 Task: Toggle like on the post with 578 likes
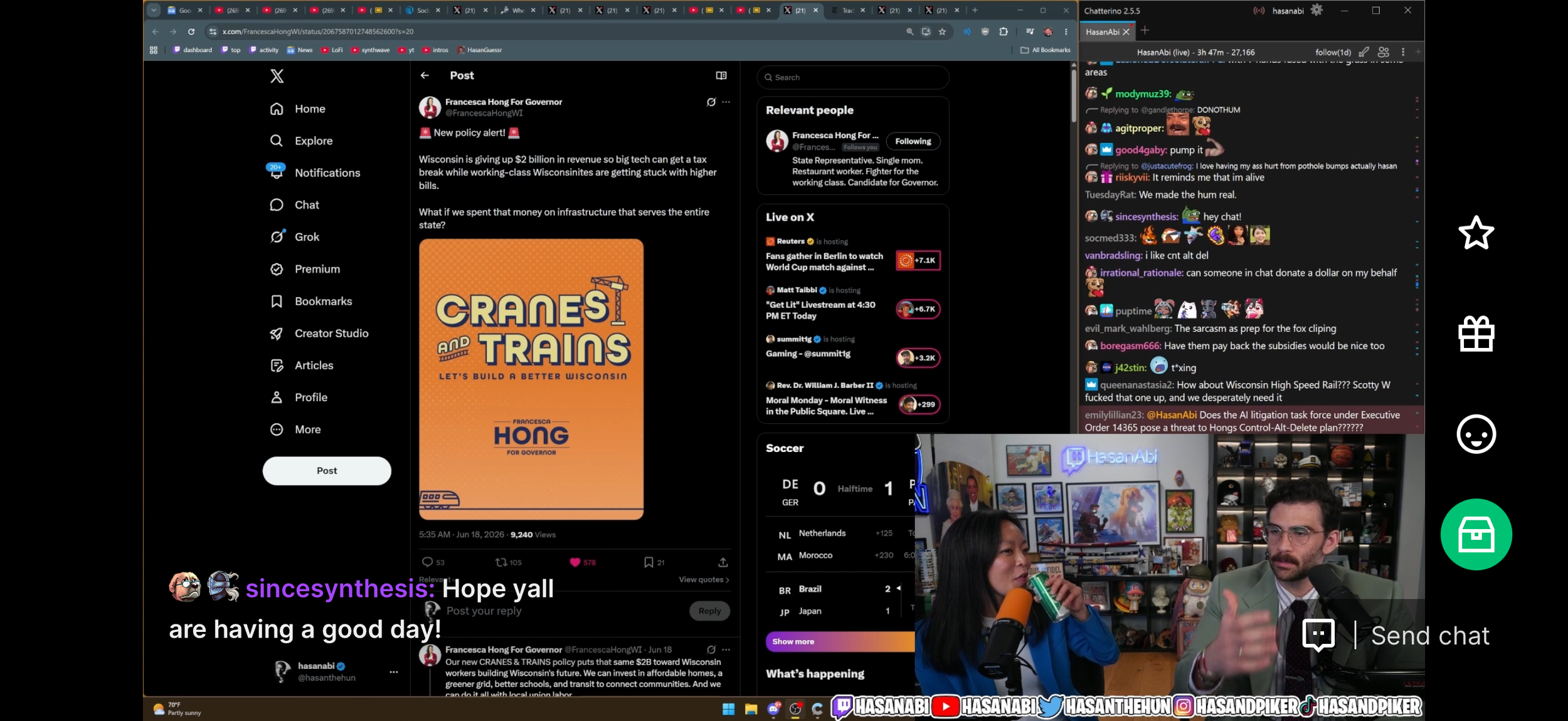[582, 562]
